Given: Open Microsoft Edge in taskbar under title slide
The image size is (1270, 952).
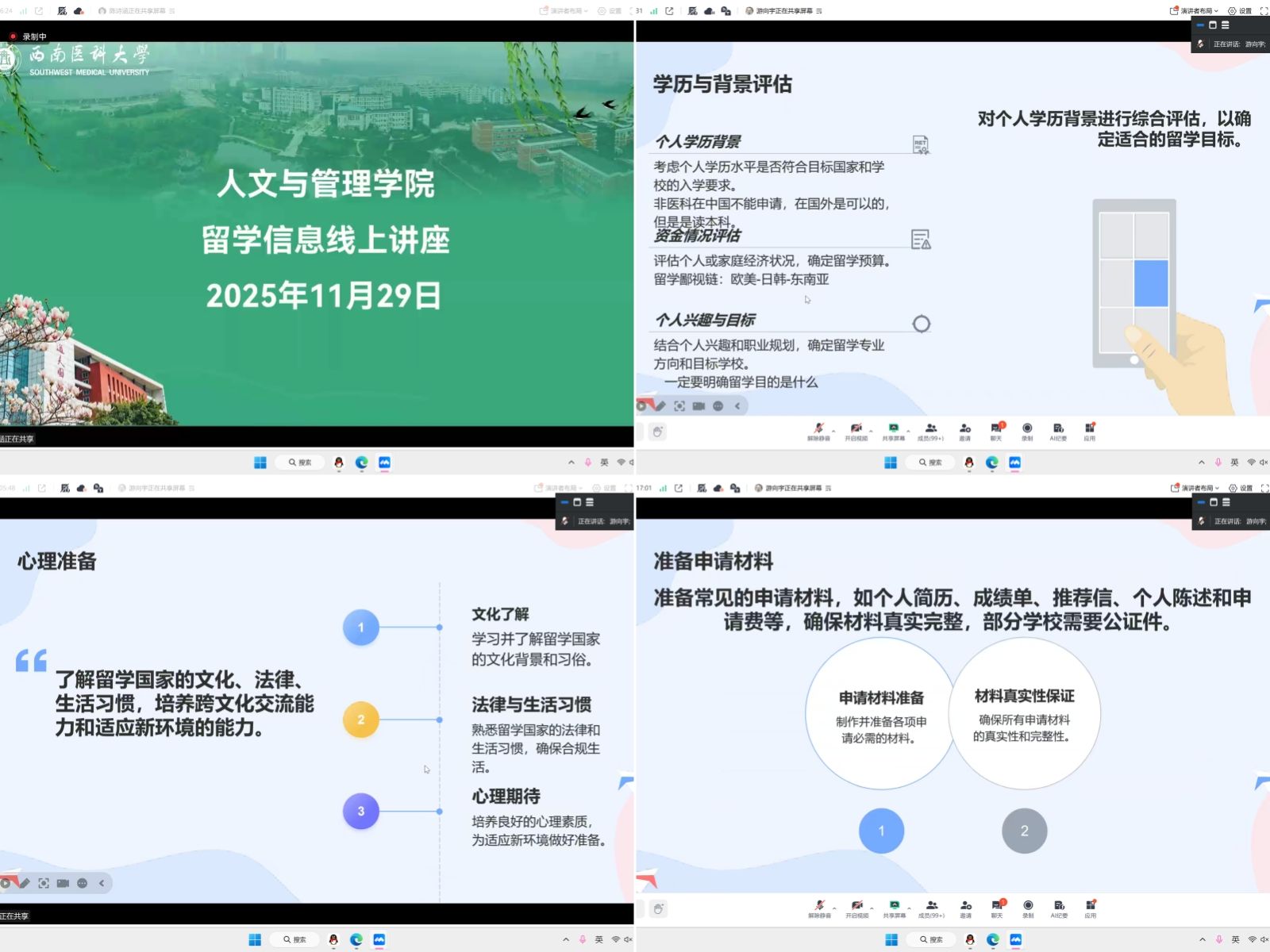Looking at the screenshot, I should [362, 463].
